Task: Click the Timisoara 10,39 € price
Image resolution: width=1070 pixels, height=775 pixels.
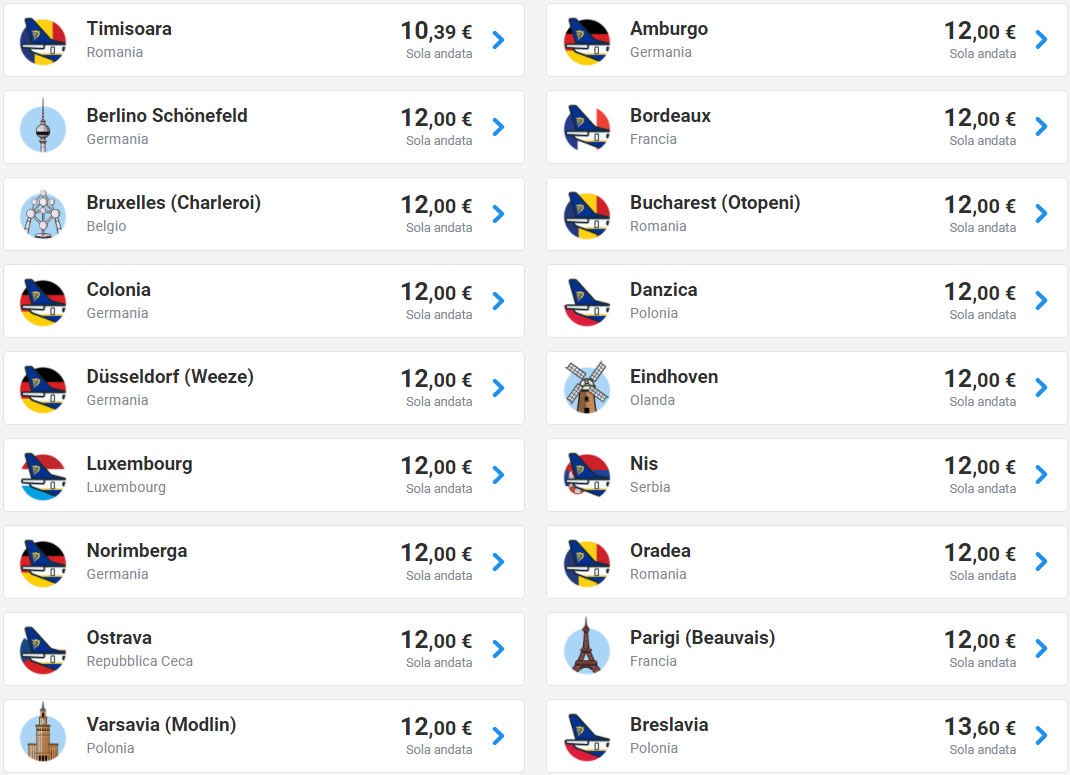Action: (436, 31)
